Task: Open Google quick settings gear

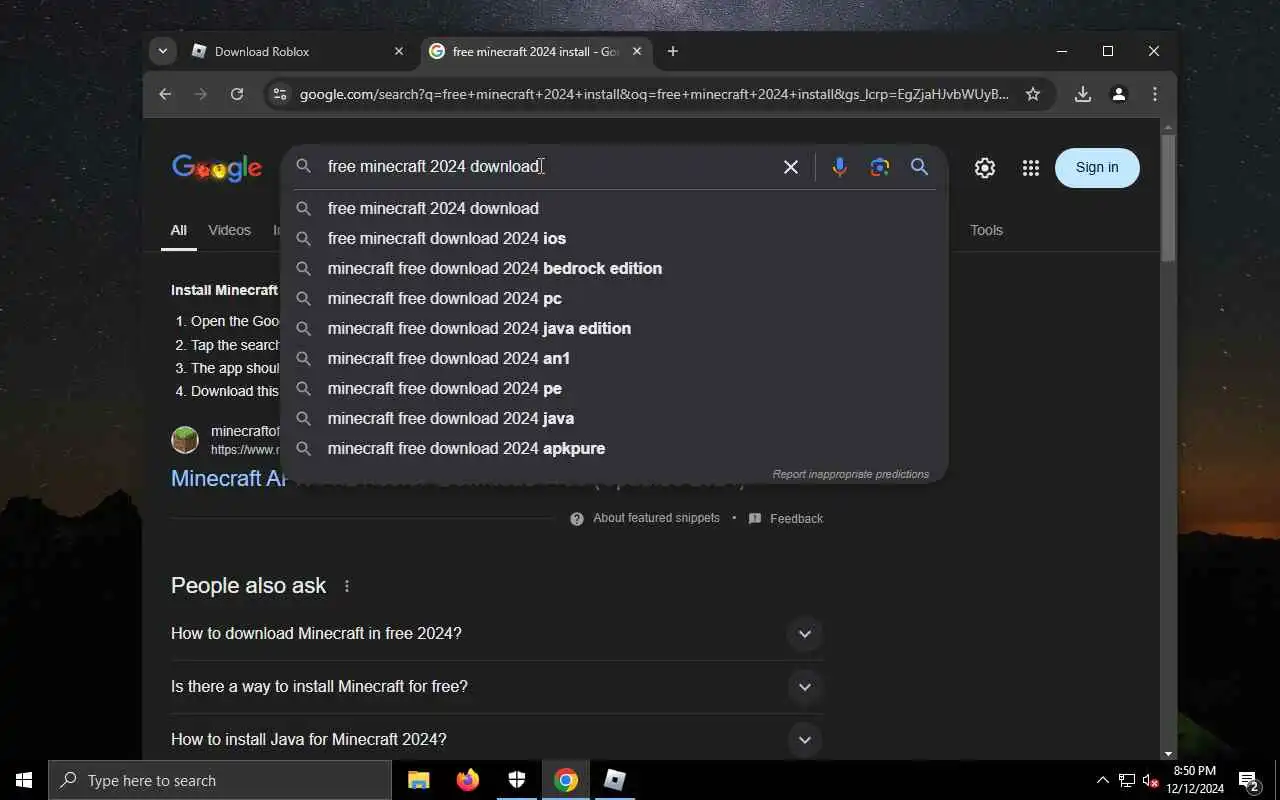Action: pyautogui.click(x=985, y=168)
